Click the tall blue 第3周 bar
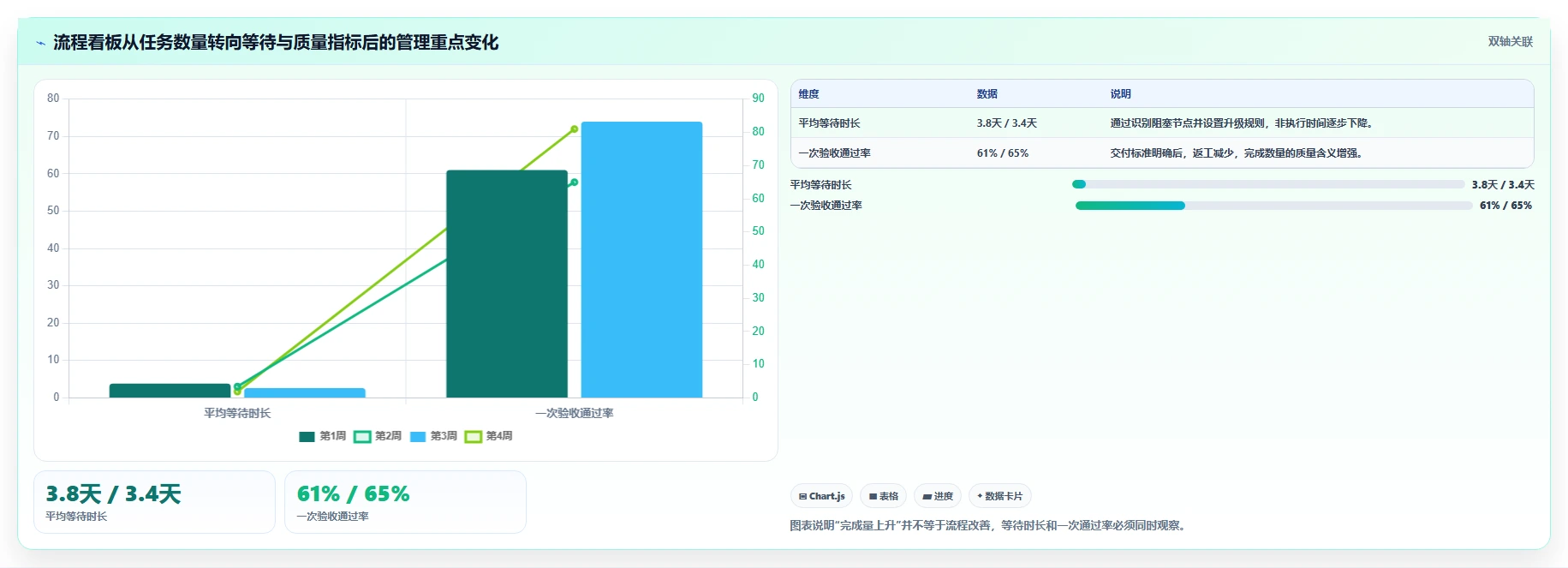Screen dimensions: 1568x568 tap(641, 260)
